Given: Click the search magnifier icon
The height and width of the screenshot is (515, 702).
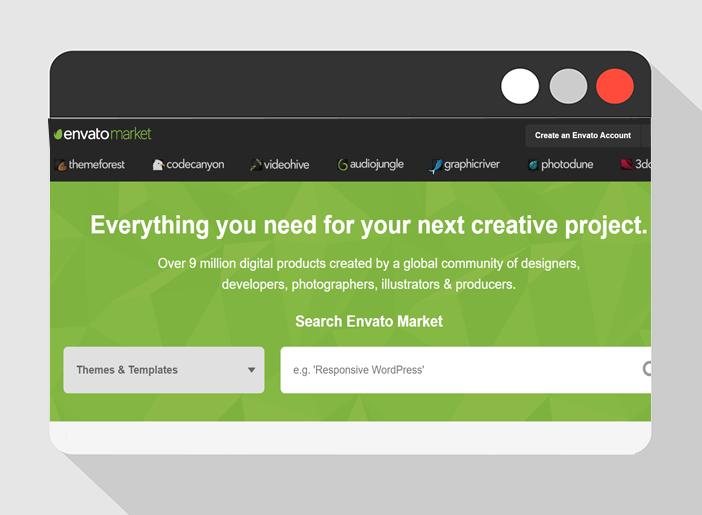Looking at the screenshot, I should click(x=647, y=369).
